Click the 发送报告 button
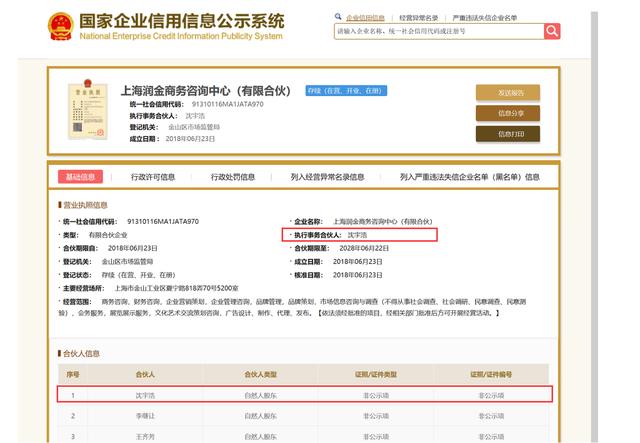This screenshot has width=640, height=443. [508, 93]
